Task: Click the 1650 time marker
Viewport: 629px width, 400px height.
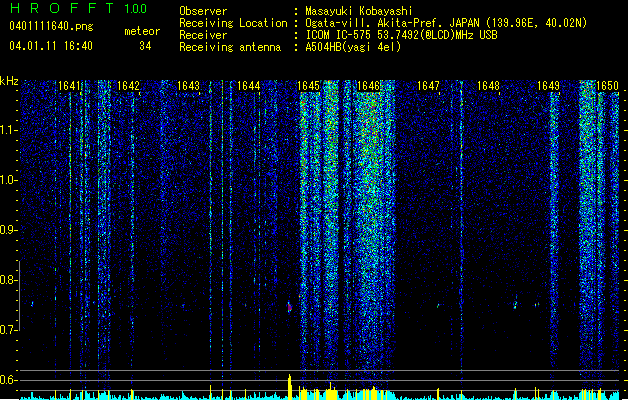Action: tap(607, 86)
